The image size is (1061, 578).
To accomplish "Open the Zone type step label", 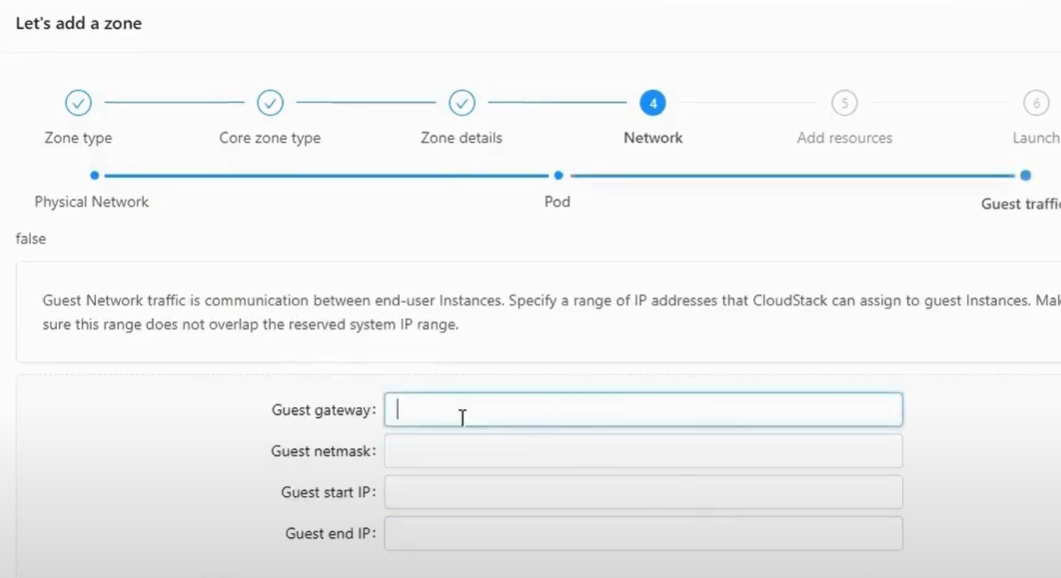I will coord(78,138).
